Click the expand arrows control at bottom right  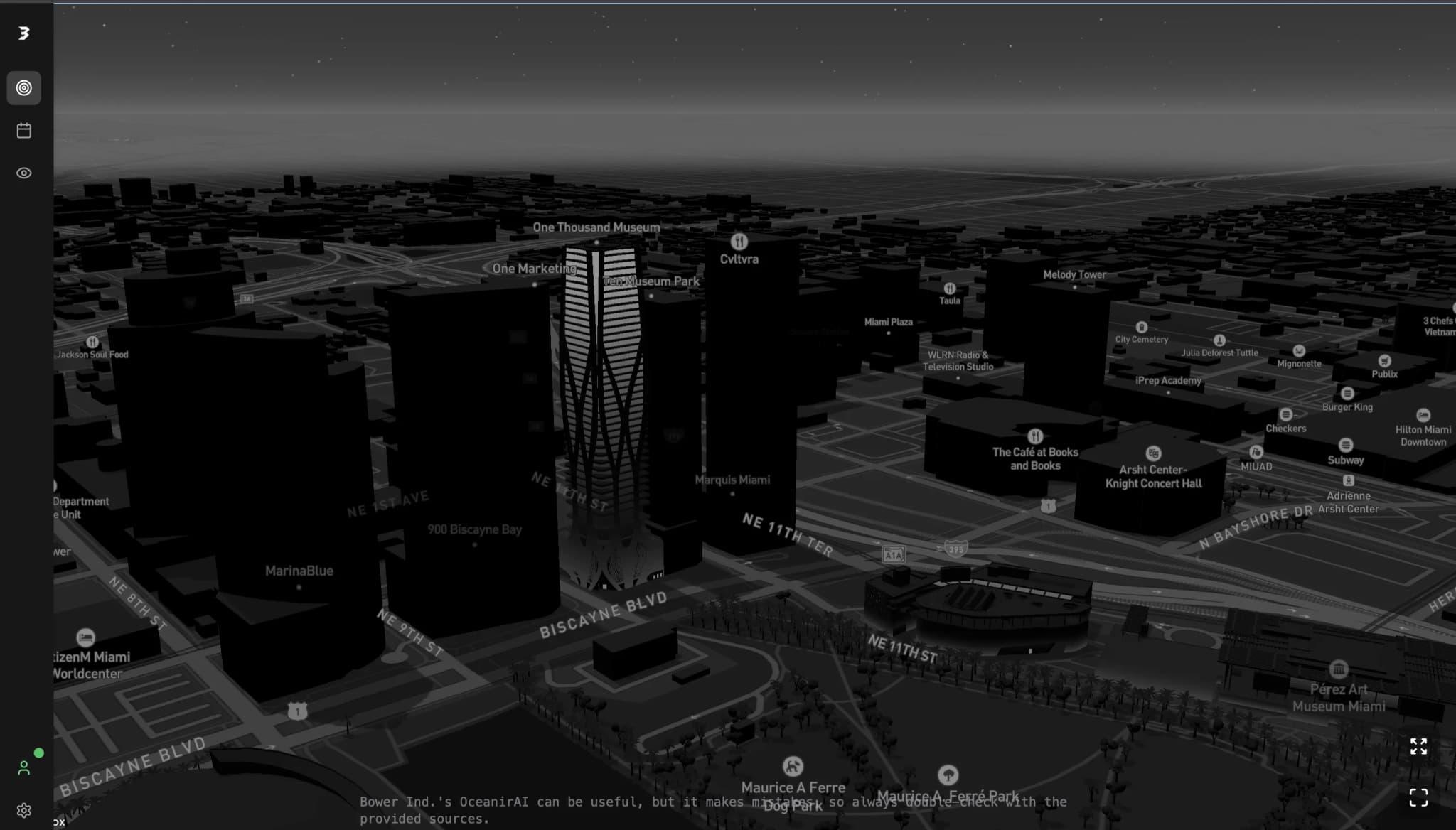[1419, 746]
